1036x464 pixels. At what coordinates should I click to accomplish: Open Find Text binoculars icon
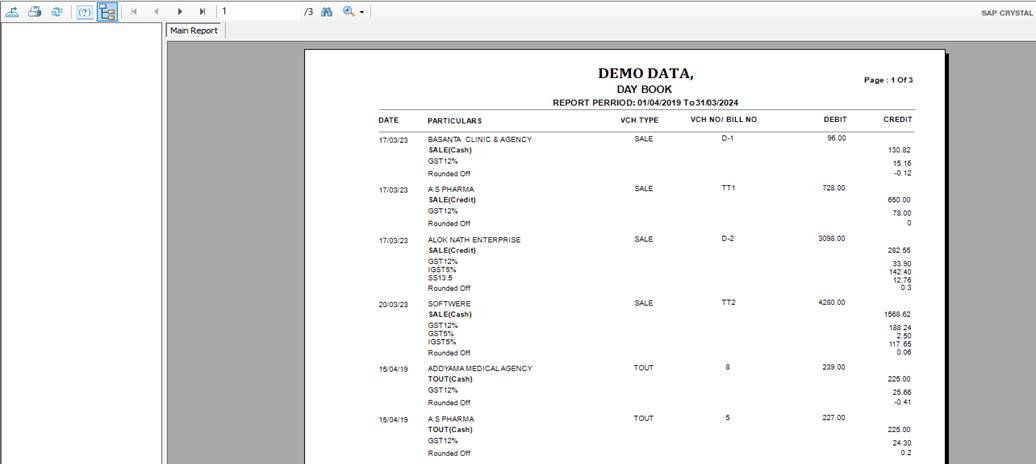pyautogui.click(x=326, y=11)
